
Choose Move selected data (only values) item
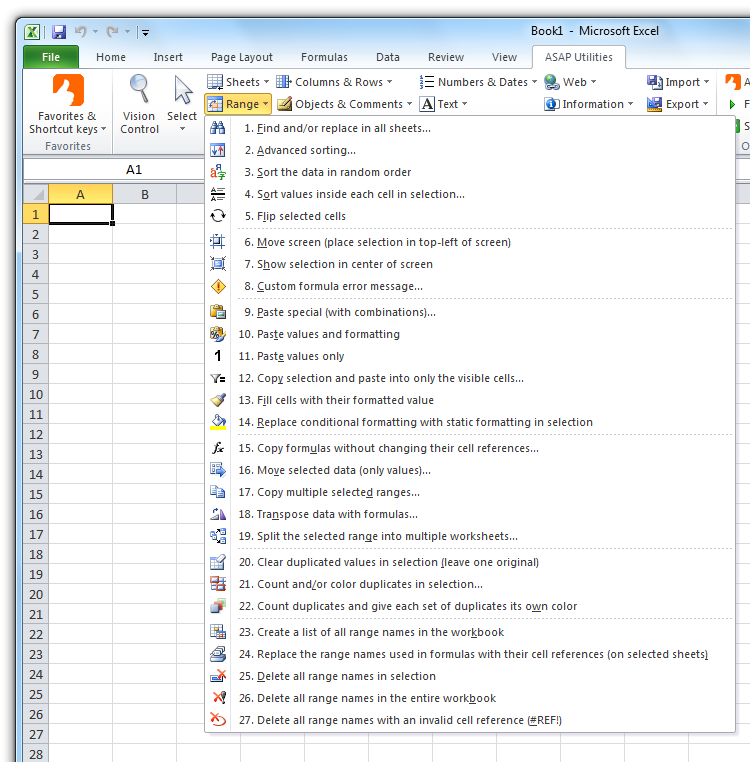tap(470, 470)
